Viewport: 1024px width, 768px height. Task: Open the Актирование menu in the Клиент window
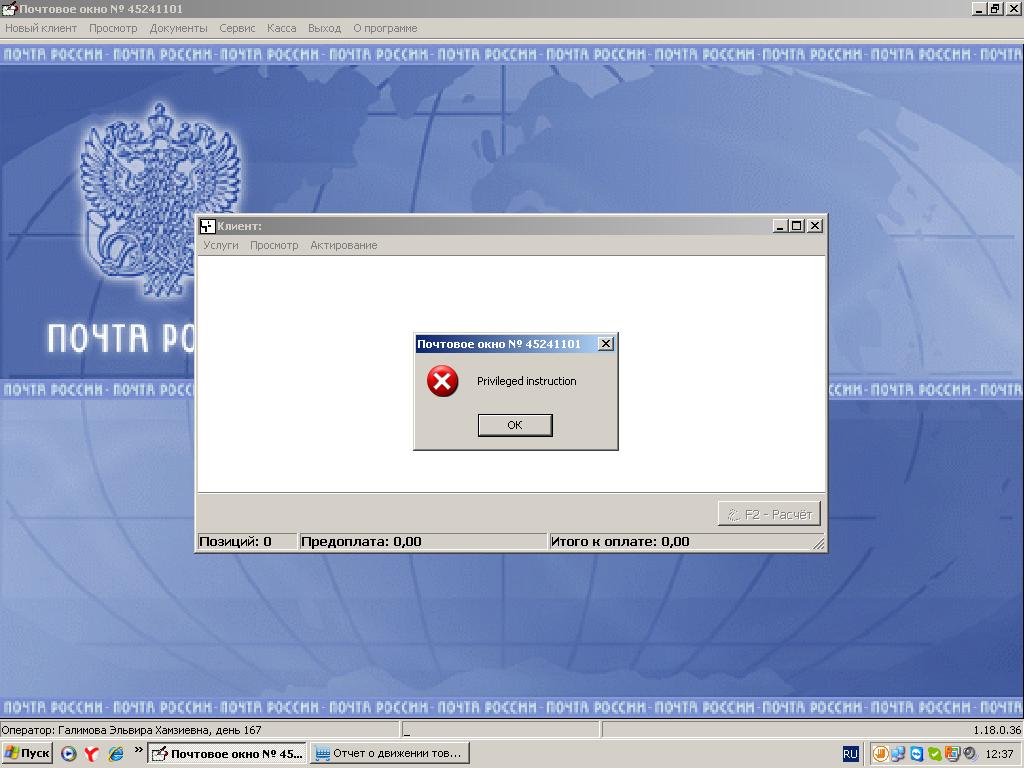pyautogui.click(x=344, y=245)
